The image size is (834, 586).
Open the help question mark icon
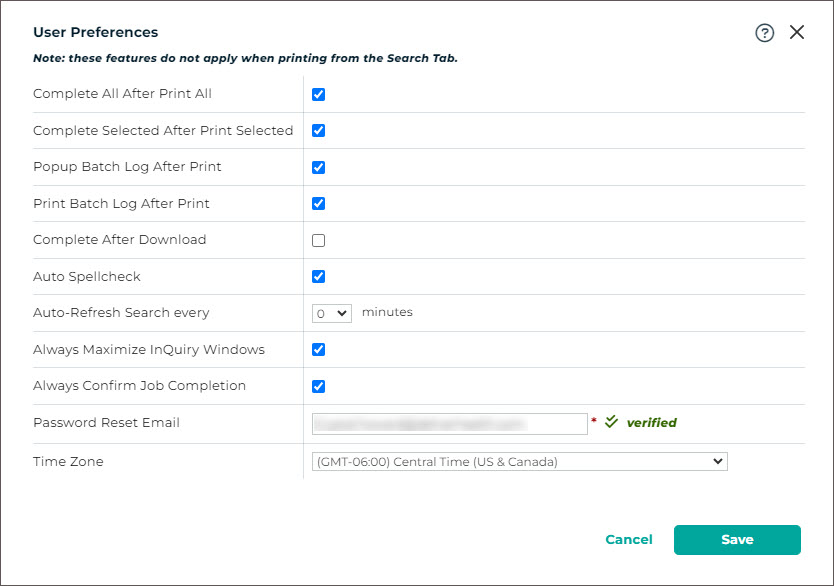(765, 33)
